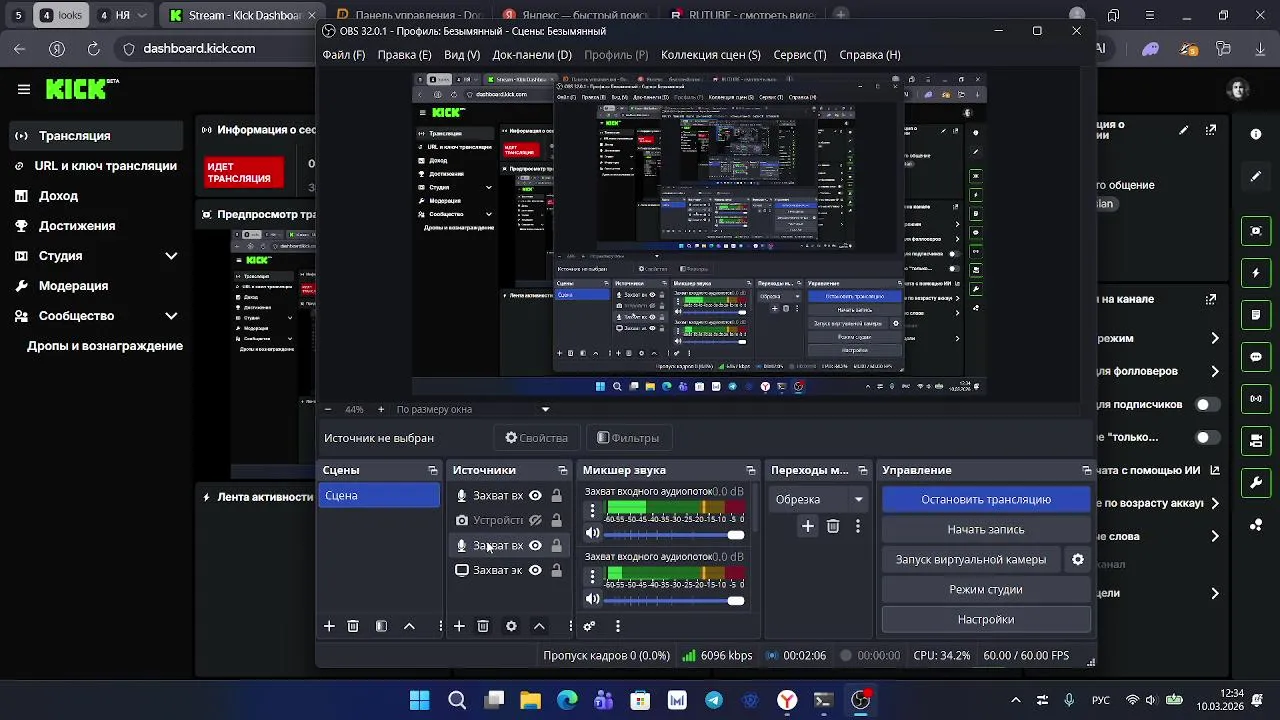Move source up in Источники toolbar

tap(539, 626)
